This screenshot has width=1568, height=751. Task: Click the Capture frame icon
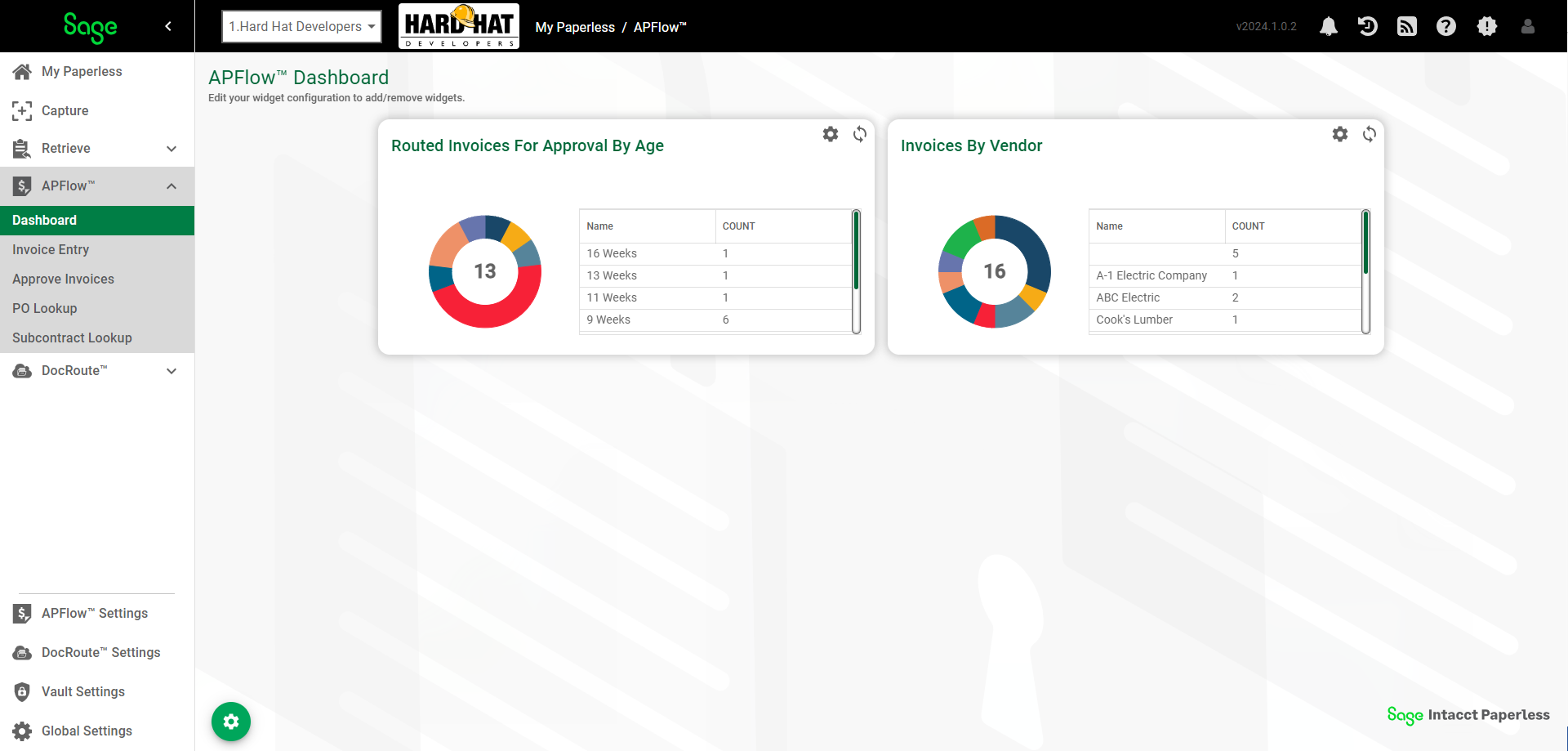click(22, 110)
